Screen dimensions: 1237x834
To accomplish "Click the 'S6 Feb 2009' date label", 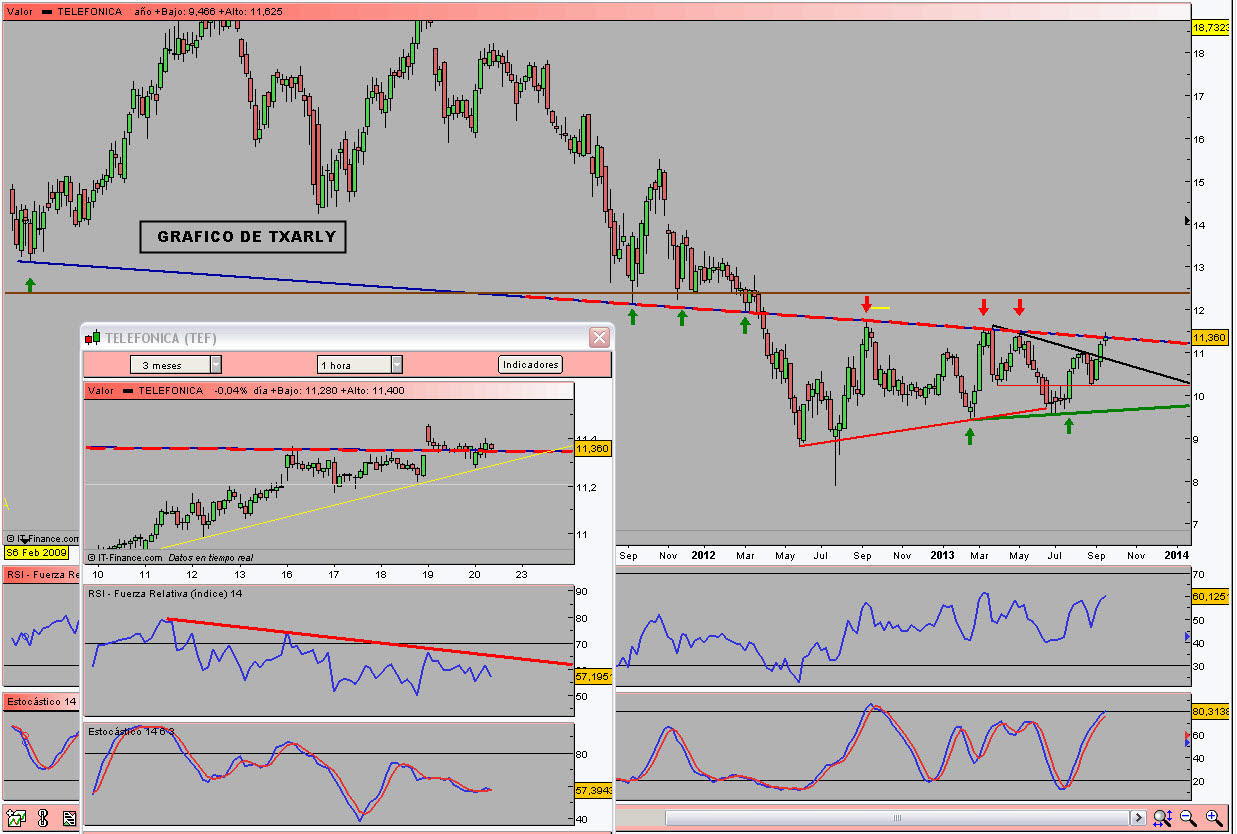I will 39,552.
